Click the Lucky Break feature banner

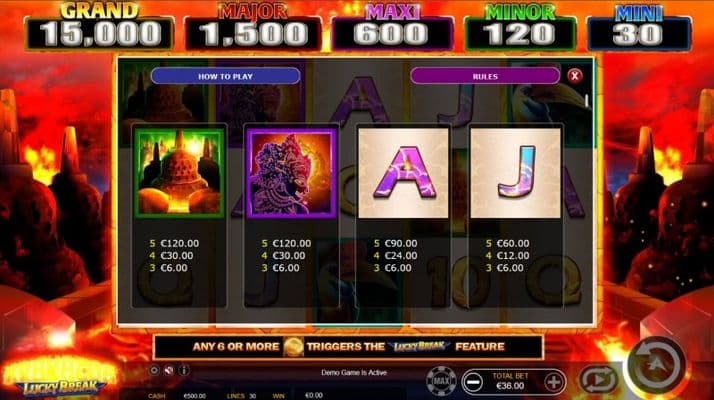click(x=348, y=347)
